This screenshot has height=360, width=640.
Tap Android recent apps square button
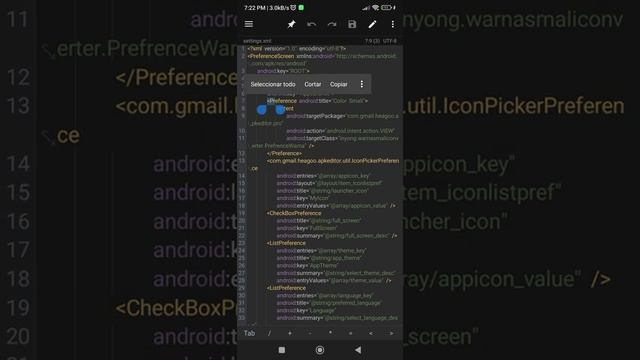[x=282, y=350]
